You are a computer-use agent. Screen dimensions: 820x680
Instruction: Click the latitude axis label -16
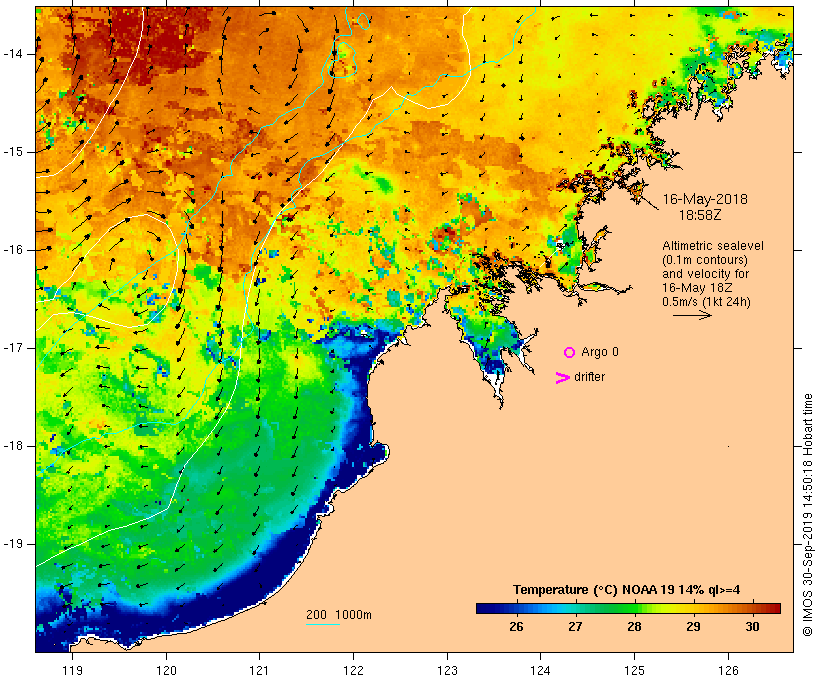tap(13, 250)
